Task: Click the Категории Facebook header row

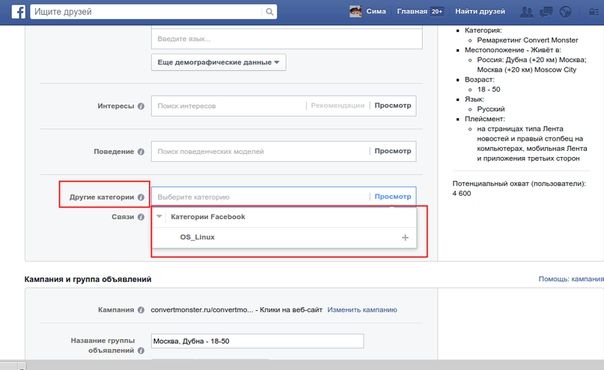Action: [284, 217]
